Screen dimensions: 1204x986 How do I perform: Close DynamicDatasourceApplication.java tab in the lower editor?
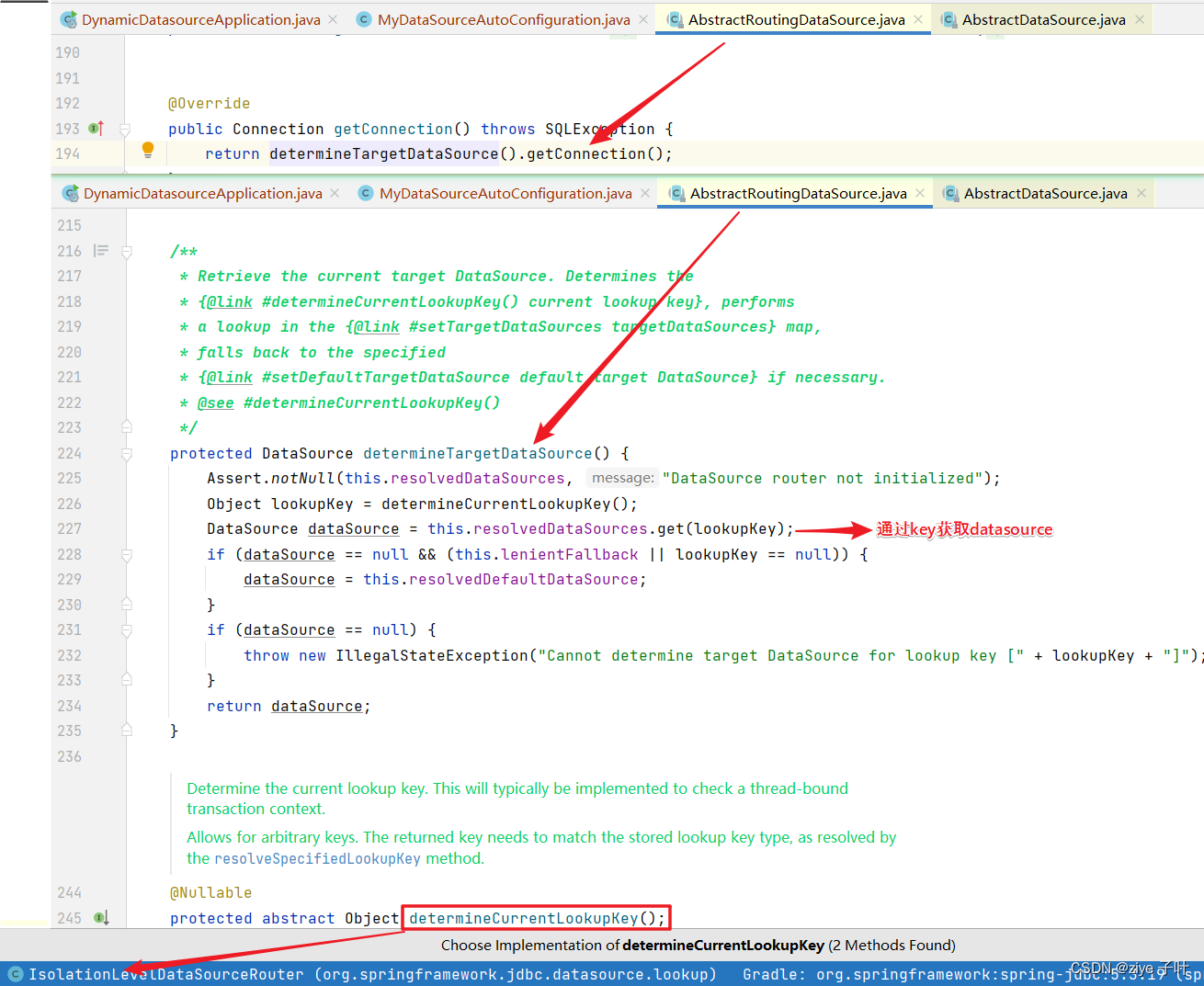click(x=335, y=193)
